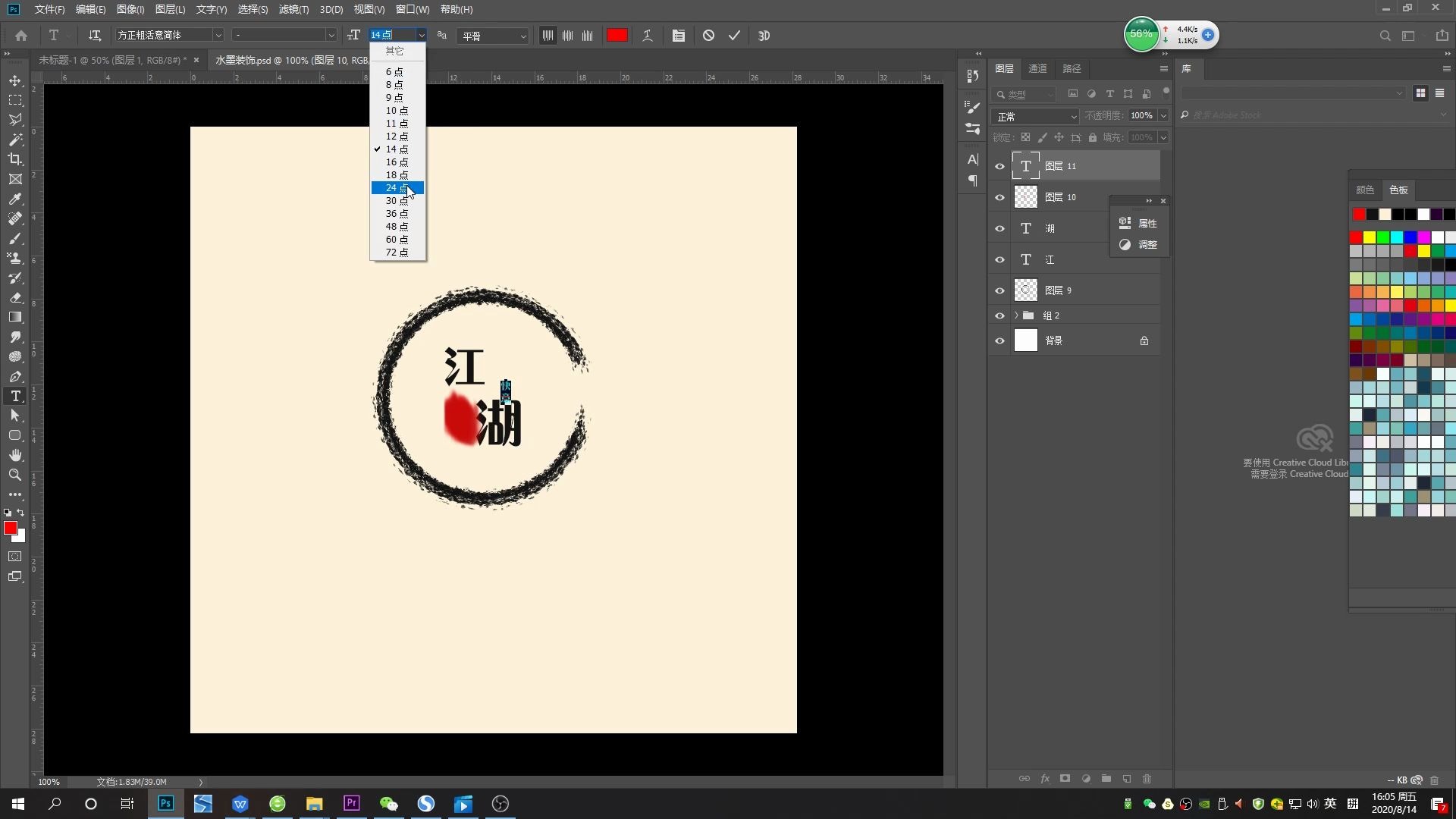Viewport: 1456px width, 819px height.
Task: Select the Zoom tool
Action: (15, 475)
